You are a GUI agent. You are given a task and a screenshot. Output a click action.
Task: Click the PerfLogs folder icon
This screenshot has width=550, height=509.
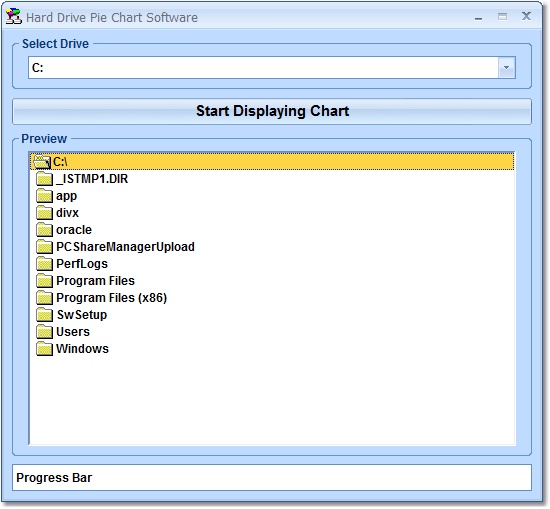tap(44, 264)
